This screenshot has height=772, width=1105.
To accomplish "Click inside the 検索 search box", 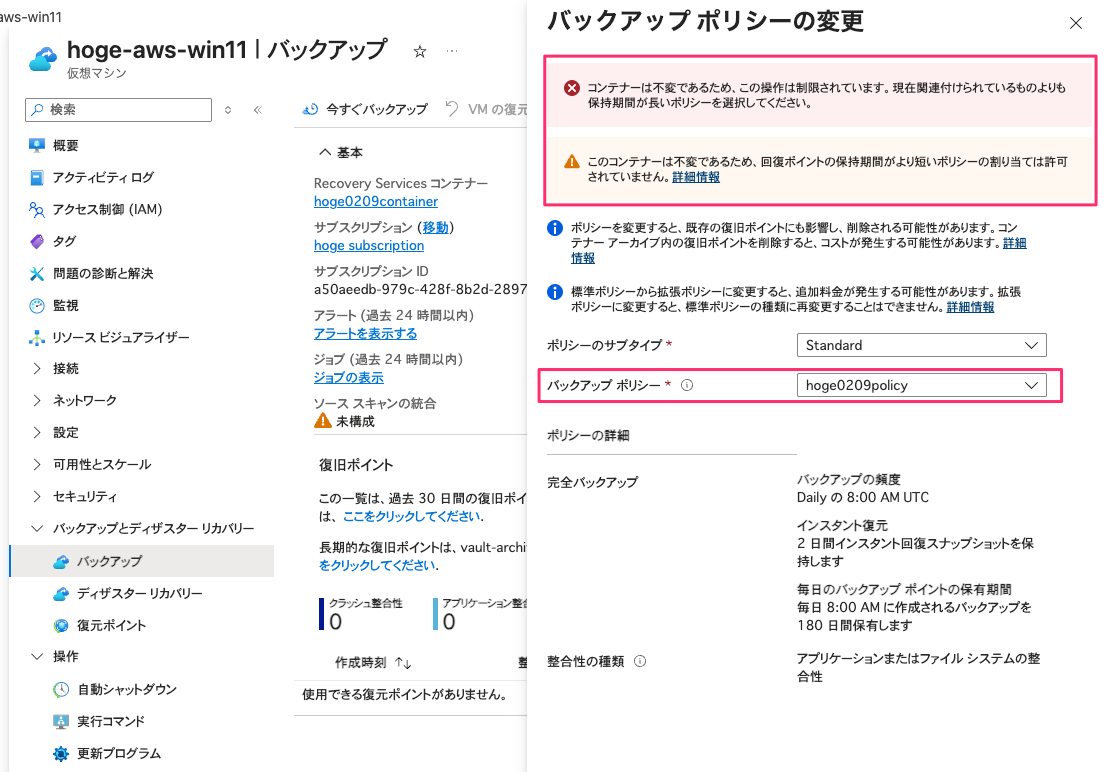I will [118, 110].
